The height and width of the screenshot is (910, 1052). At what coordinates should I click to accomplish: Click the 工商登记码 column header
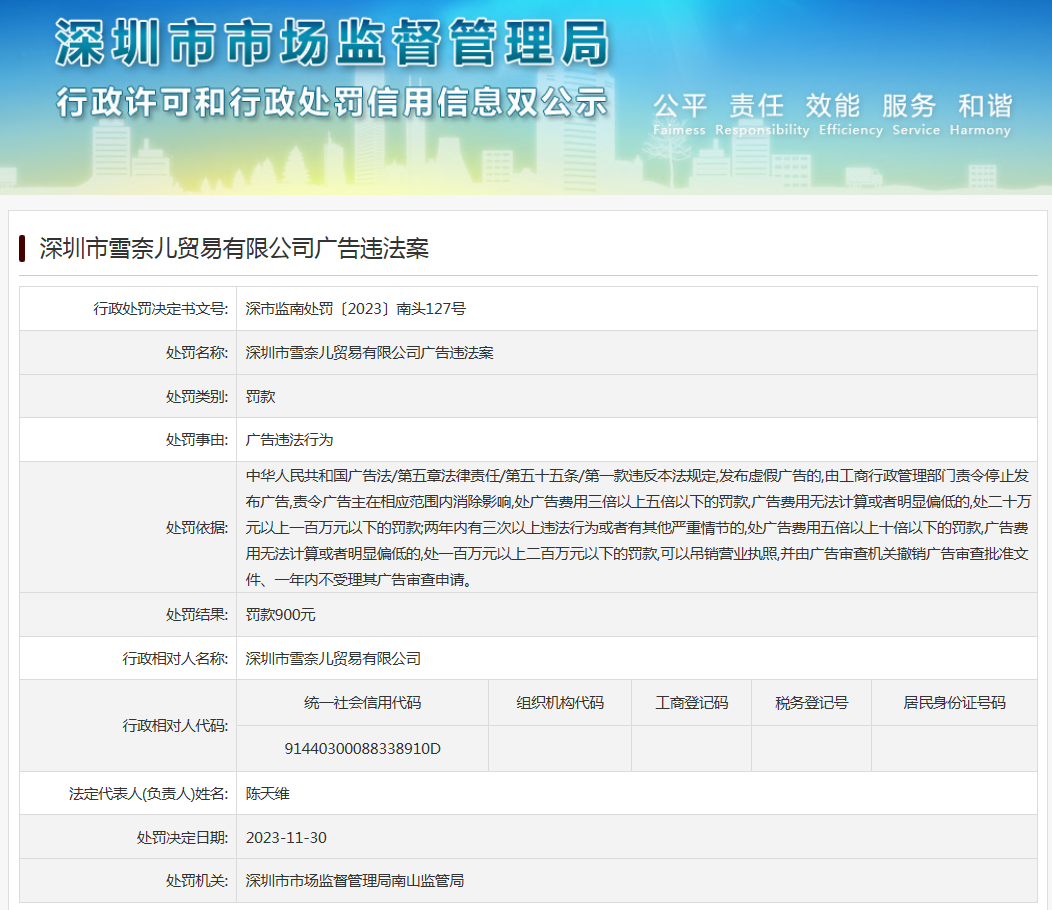point(691,703)
